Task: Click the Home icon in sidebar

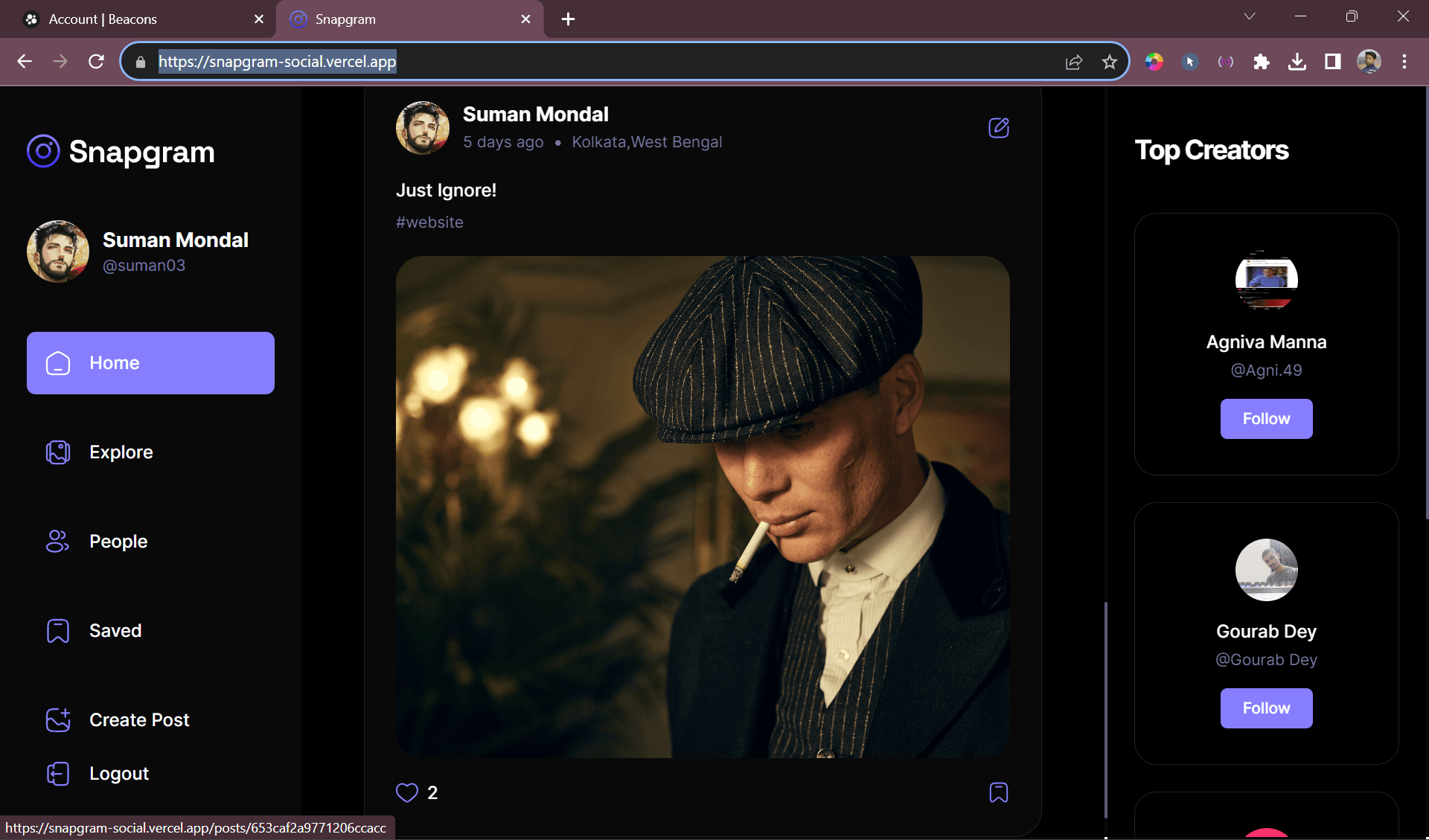Action: click(58, 363)
